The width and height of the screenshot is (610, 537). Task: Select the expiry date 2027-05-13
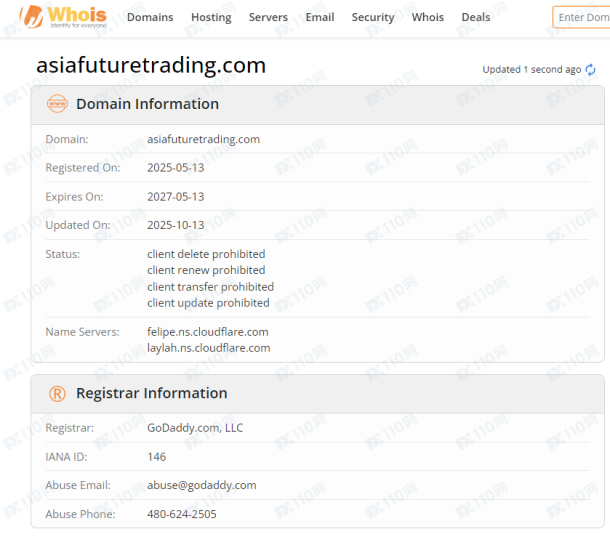click(x=175, y=197)
